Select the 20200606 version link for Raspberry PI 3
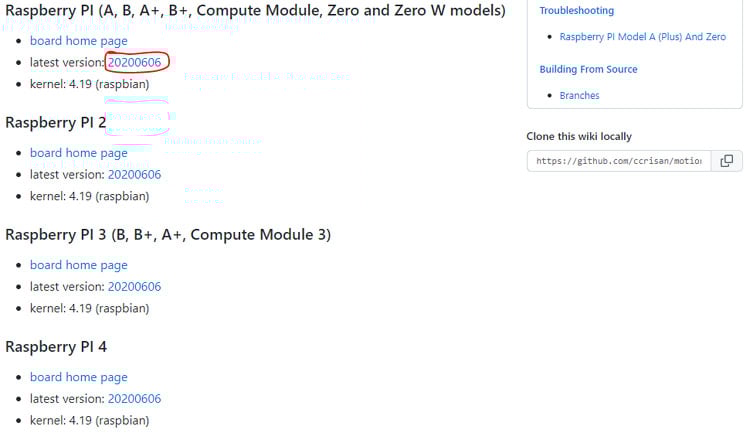The width and height of the screenshot is (750, 433). 134,286
